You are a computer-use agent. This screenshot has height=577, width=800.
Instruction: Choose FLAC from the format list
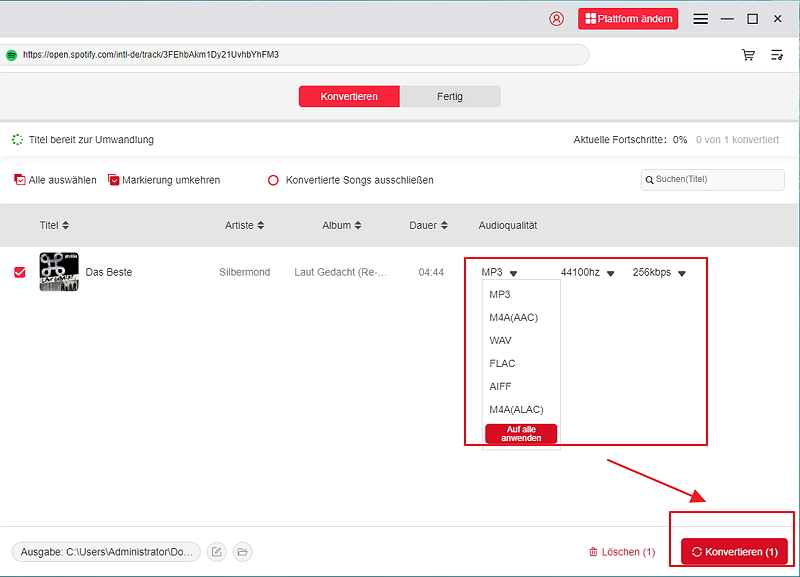pos(503,363)
